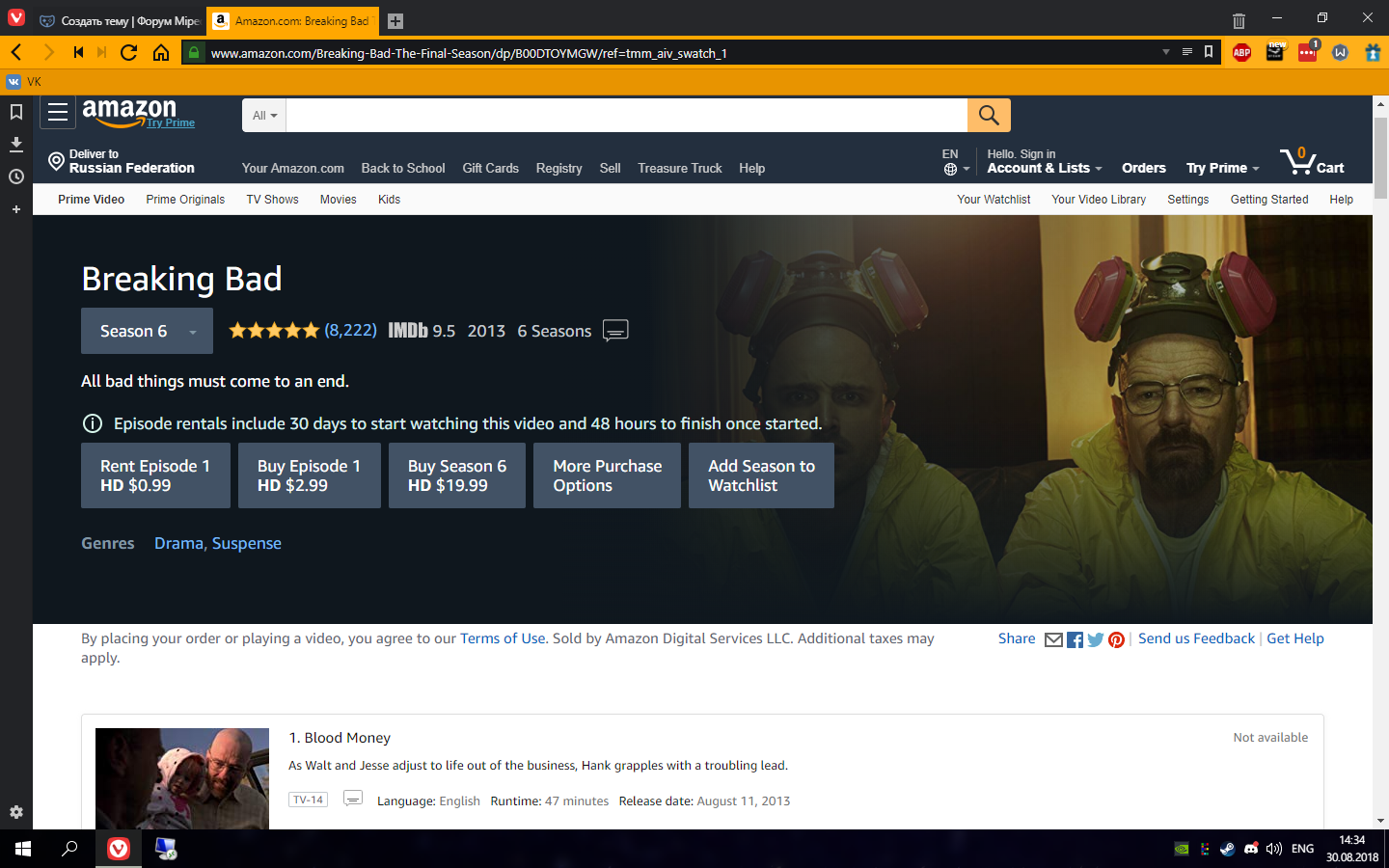Open the History side panel
This screenshot has width=1389, height=868.
[x=16, y=176]
